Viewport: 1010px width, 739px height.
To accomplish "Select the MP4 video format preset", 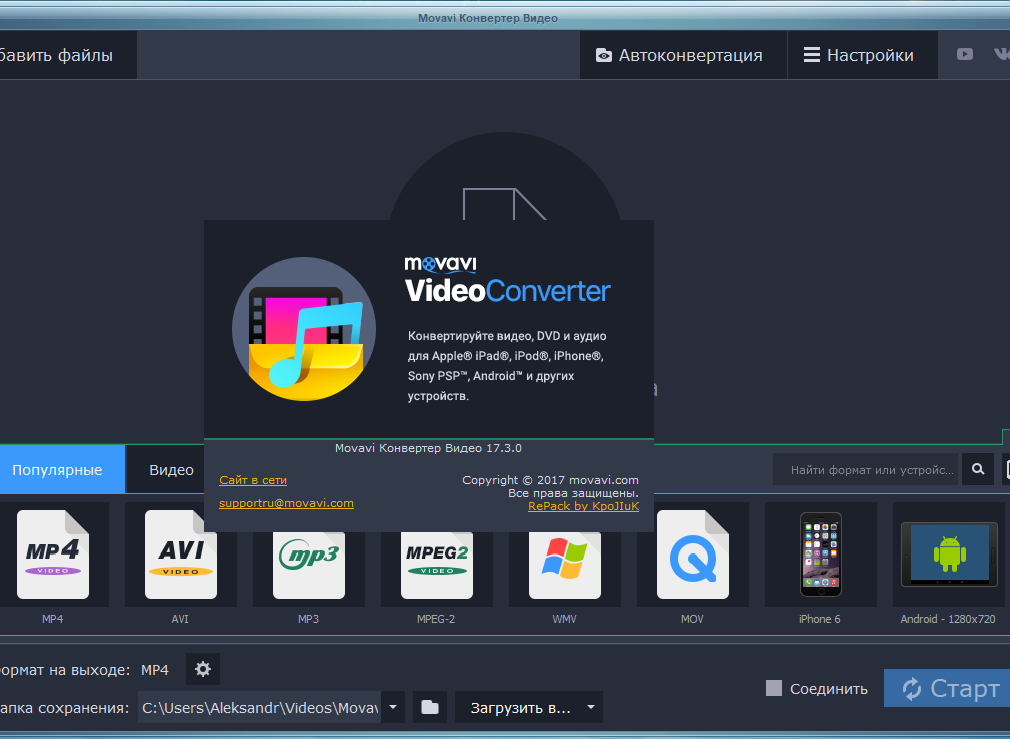I will click(53, 555).
